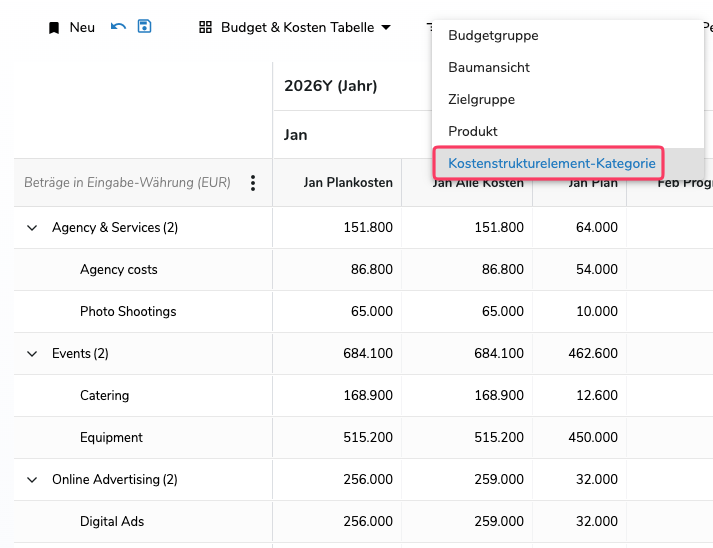Pick the Produkt menu entry
713x548 pixels.
click(x=473, y=131)
